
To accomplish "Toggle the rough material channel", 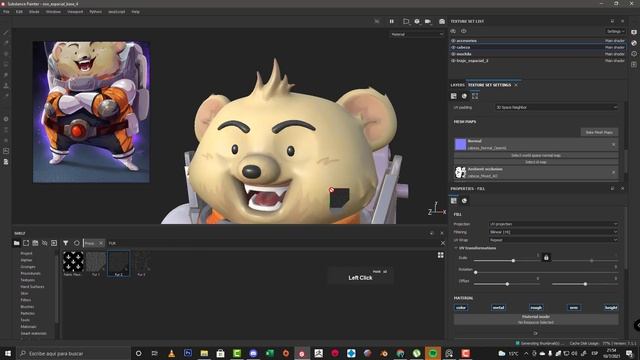I will pos(536,308).
